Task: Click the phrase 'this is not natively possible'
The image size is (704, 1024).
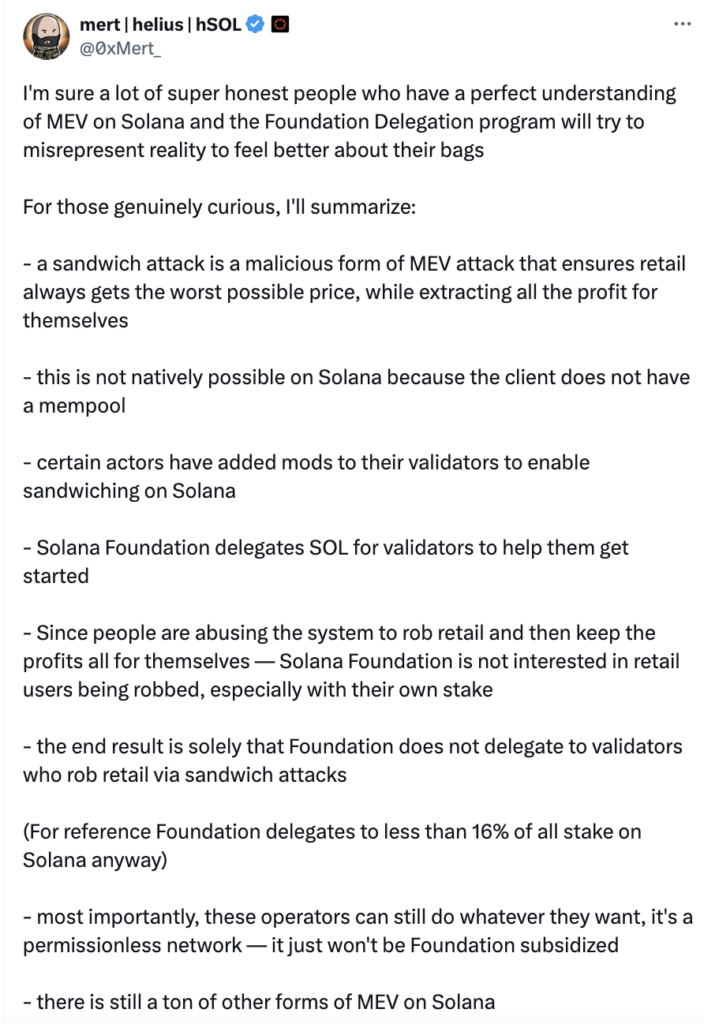Action: [x=174, y=377]
